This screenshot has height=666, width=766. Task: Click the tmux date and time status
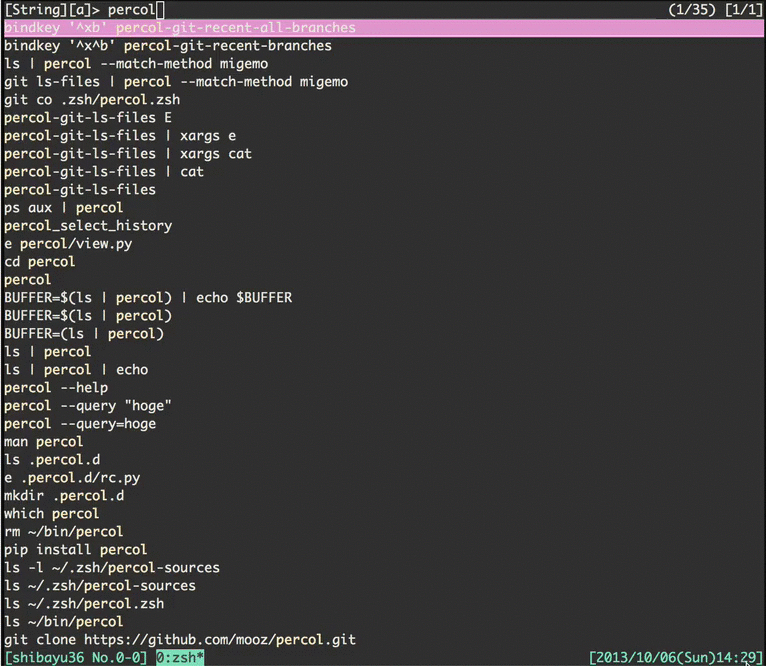coord(676,658)
